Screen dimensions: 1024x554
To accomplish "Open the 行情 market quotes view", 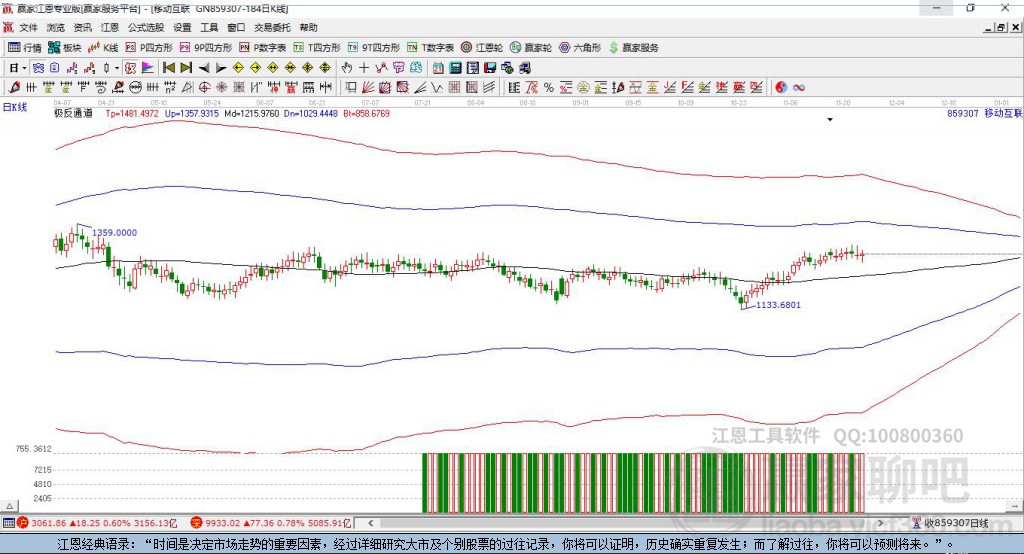I will tap(24, 48).
